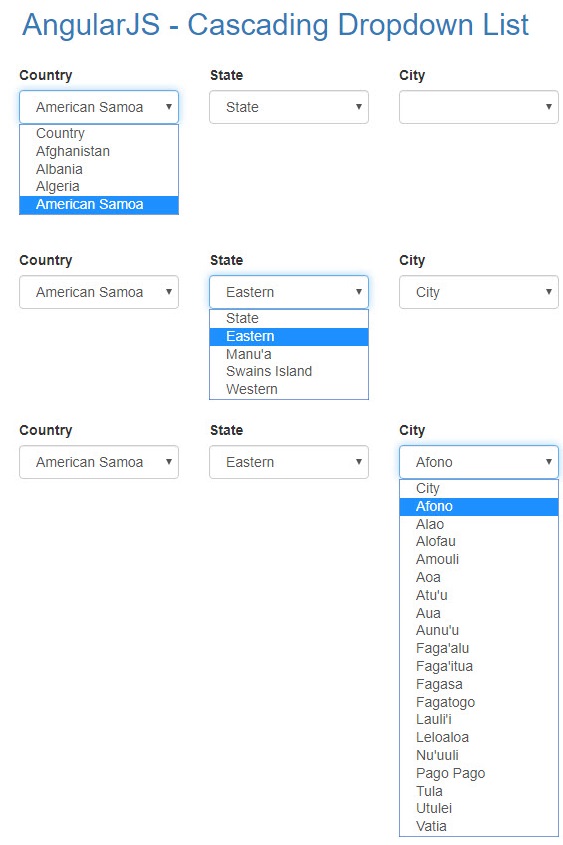Pick Vatia at bottom of city list
Screen dimensions: 563x845
click(x=478, y=826)
